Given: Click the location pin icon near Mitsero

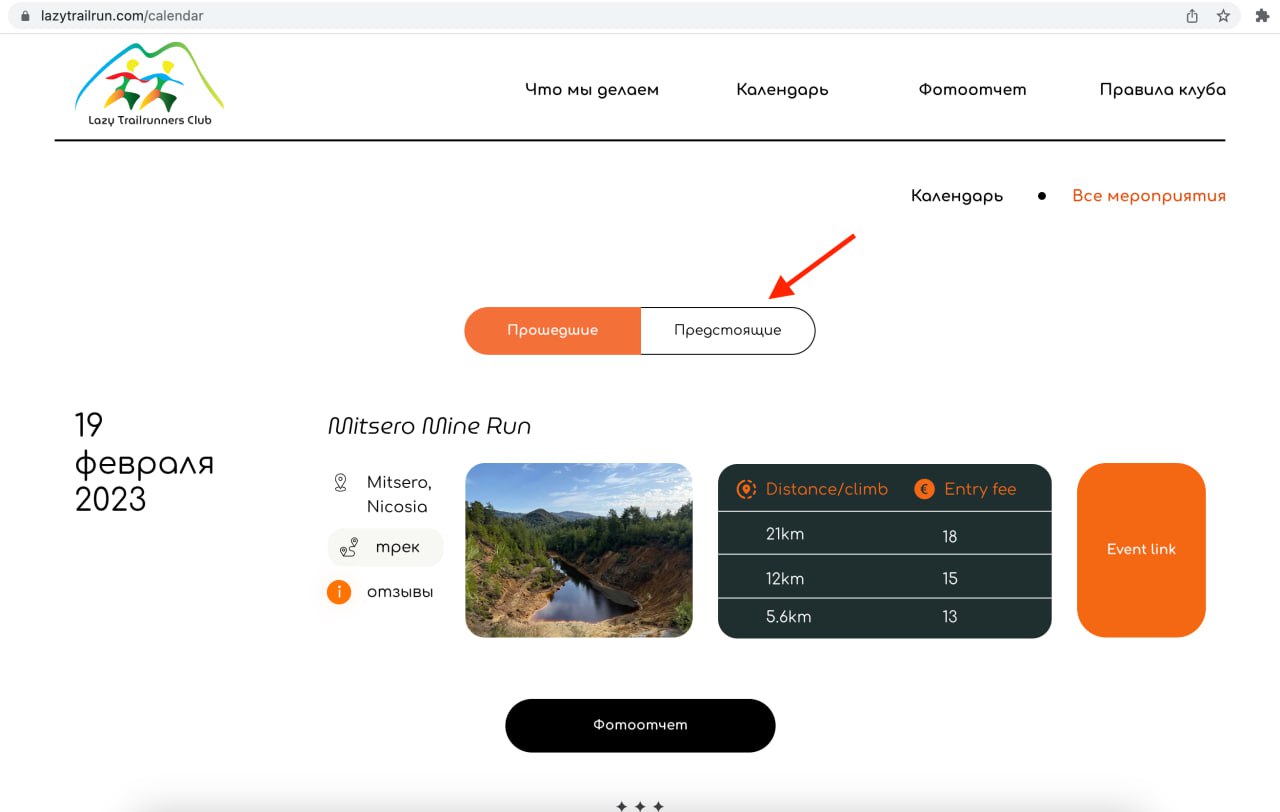Looking at the screenshot, I should click(x=340, y=483).
